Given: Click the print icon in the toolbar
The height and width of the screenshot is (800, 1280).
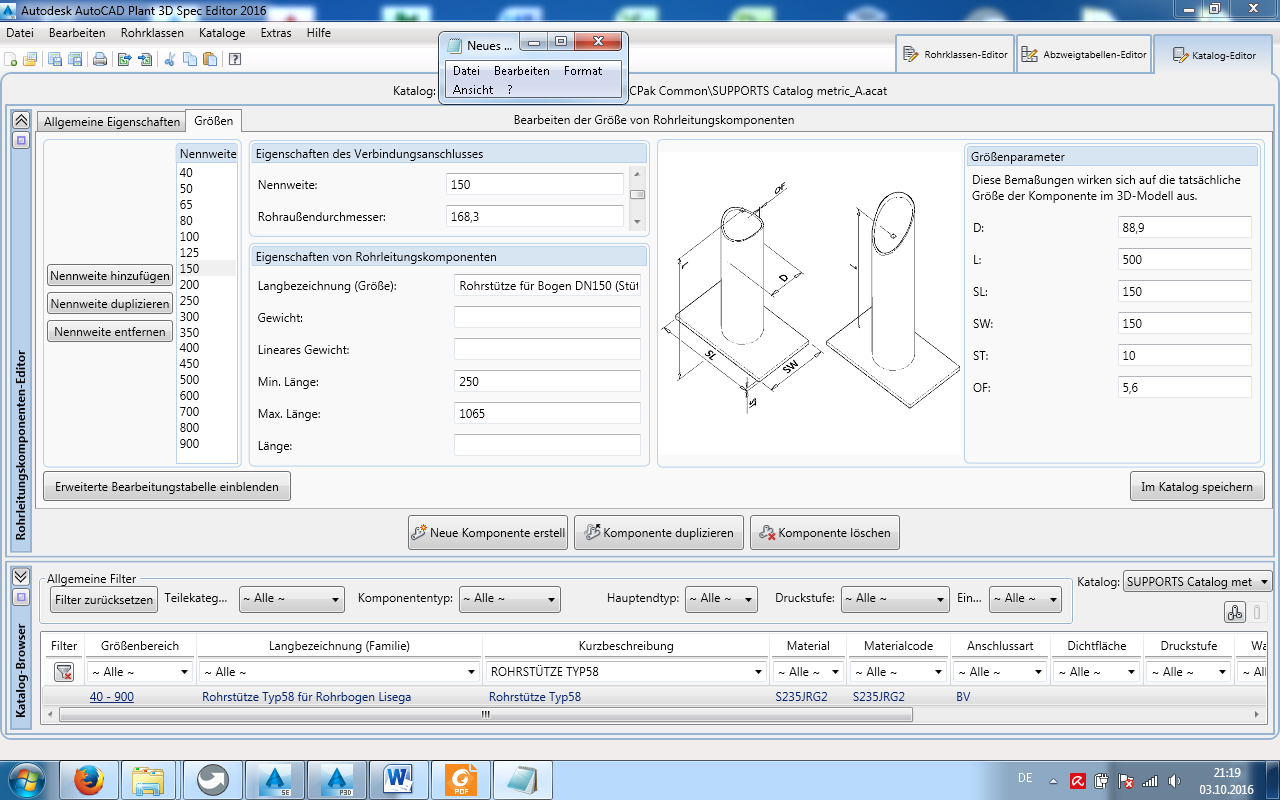Looking at the screenshot, I should pyautogui.click(x=100, y=59).
